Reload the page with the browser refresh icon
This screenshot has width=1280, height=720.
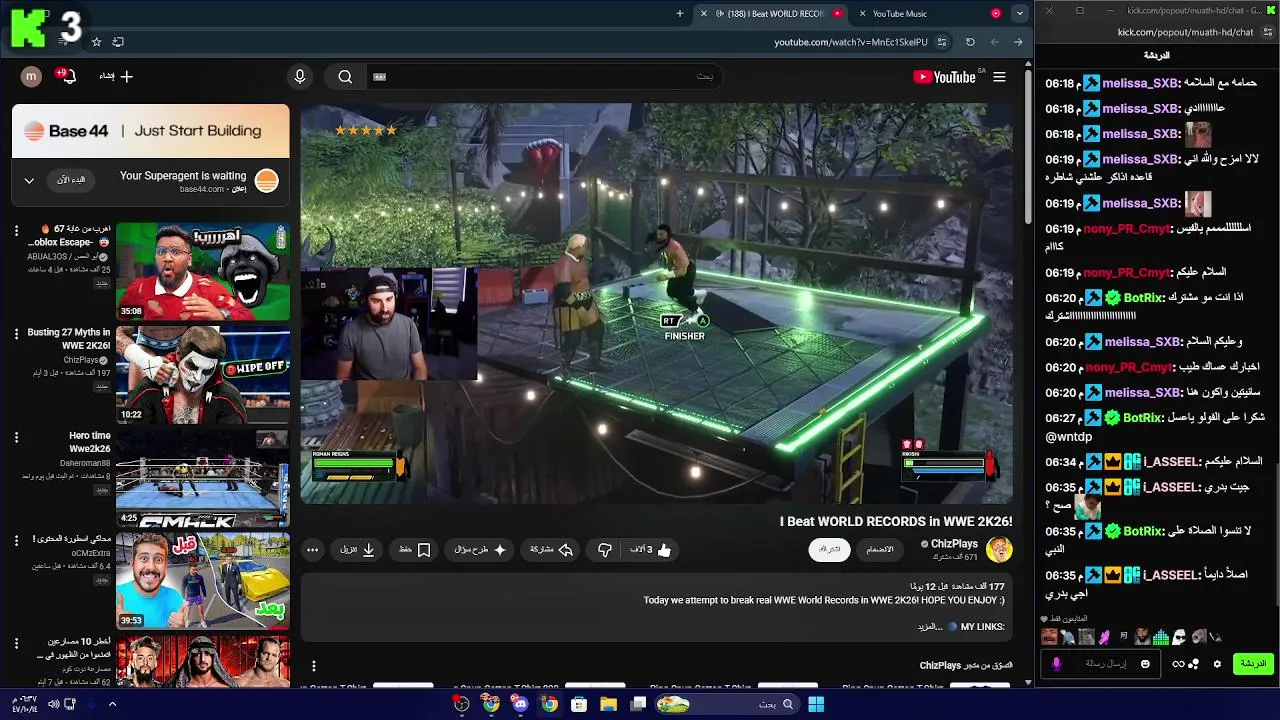pyautogui.click(x=970, y=42)
